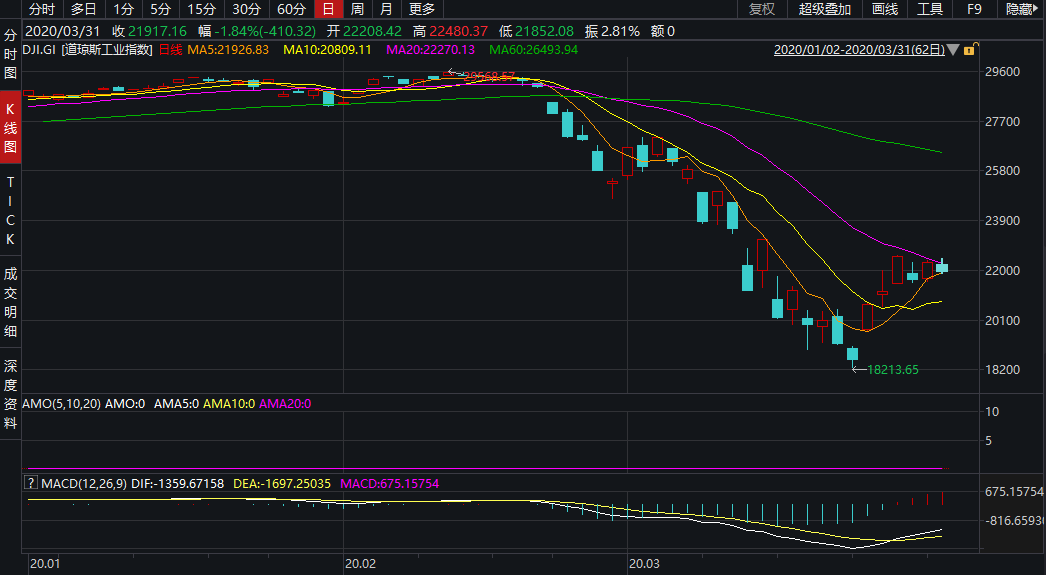Open the 画线 drawing tools

(885, 9)
